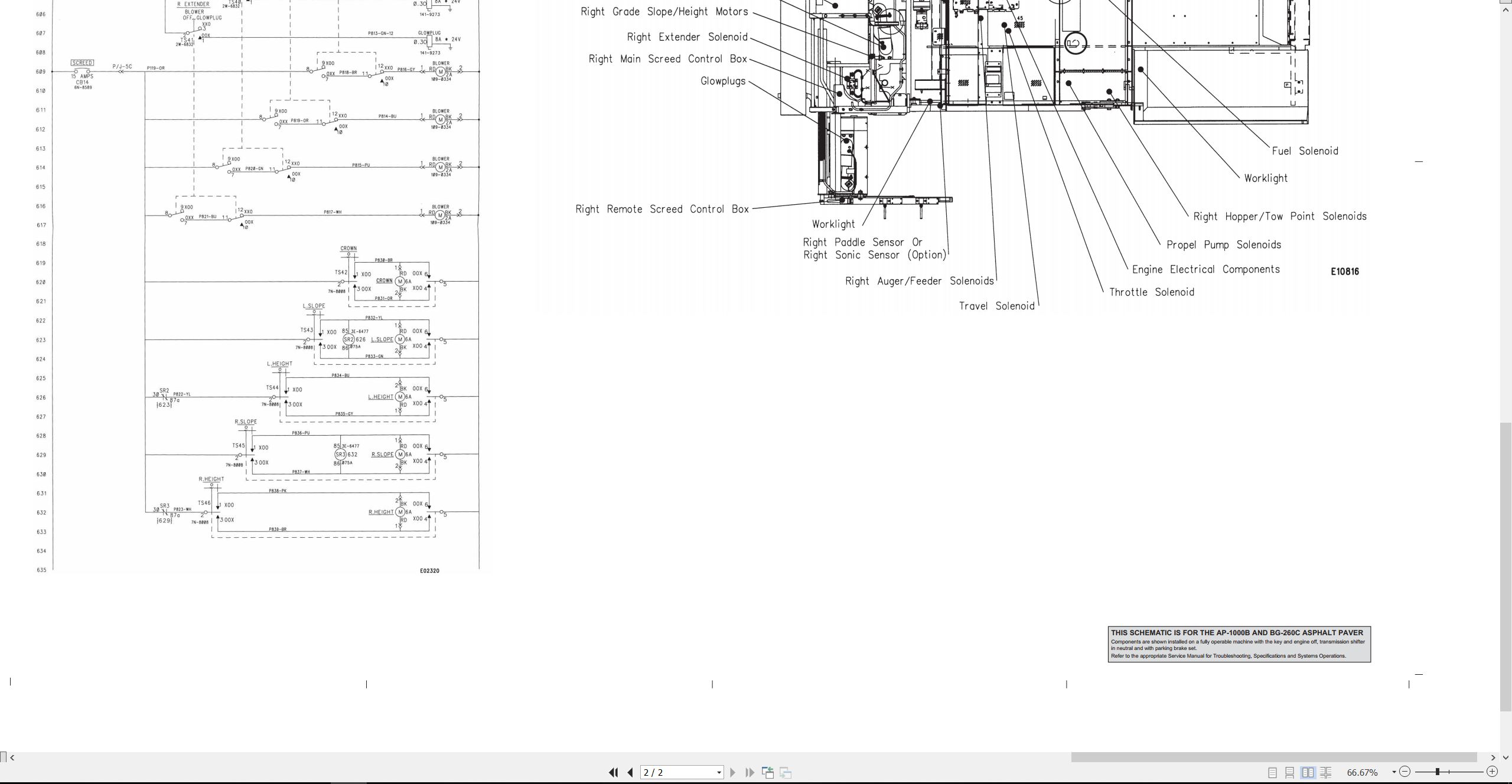Click the Propel Pump Solenoids label
The width and height of the screenshot is (1512, 784).
coord(1224,245)
